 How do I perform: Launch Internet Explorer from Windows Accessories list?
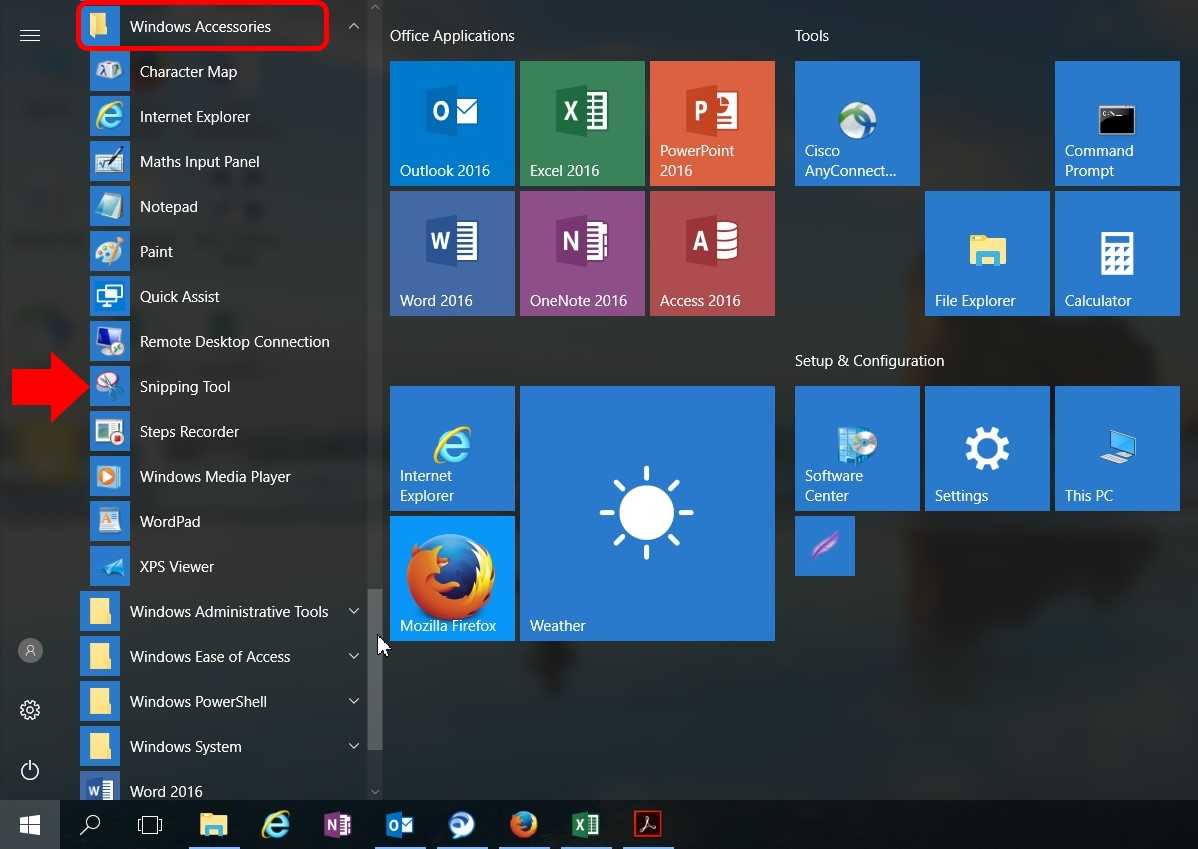click(222, 117)
